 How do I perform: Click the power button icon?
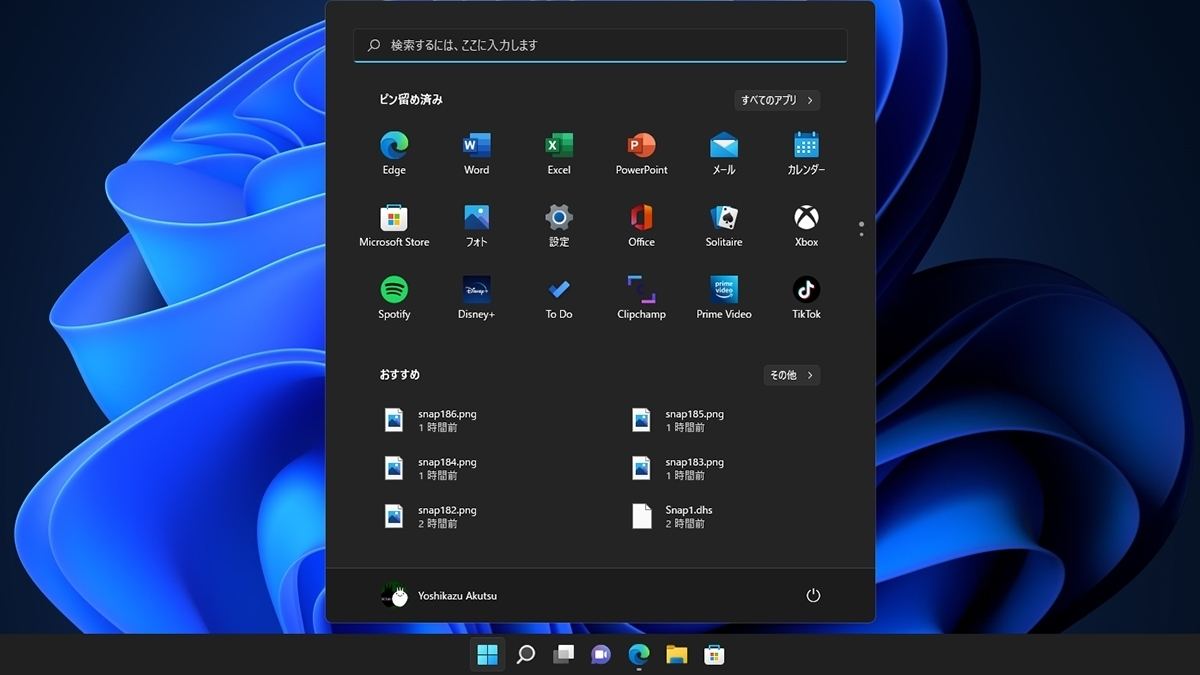(x=813, y=595)
